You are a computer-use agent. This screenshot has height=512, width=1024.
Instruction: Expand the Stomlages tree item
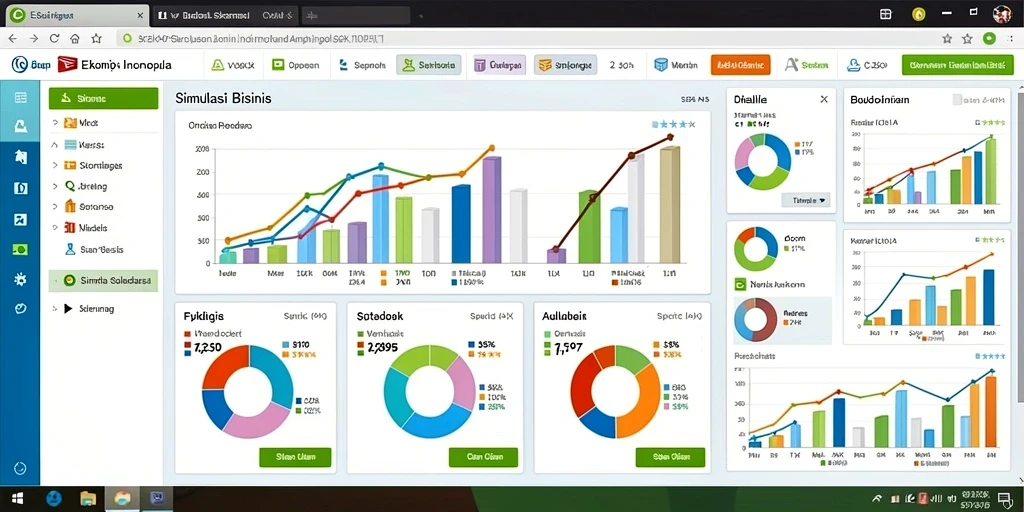55,165
